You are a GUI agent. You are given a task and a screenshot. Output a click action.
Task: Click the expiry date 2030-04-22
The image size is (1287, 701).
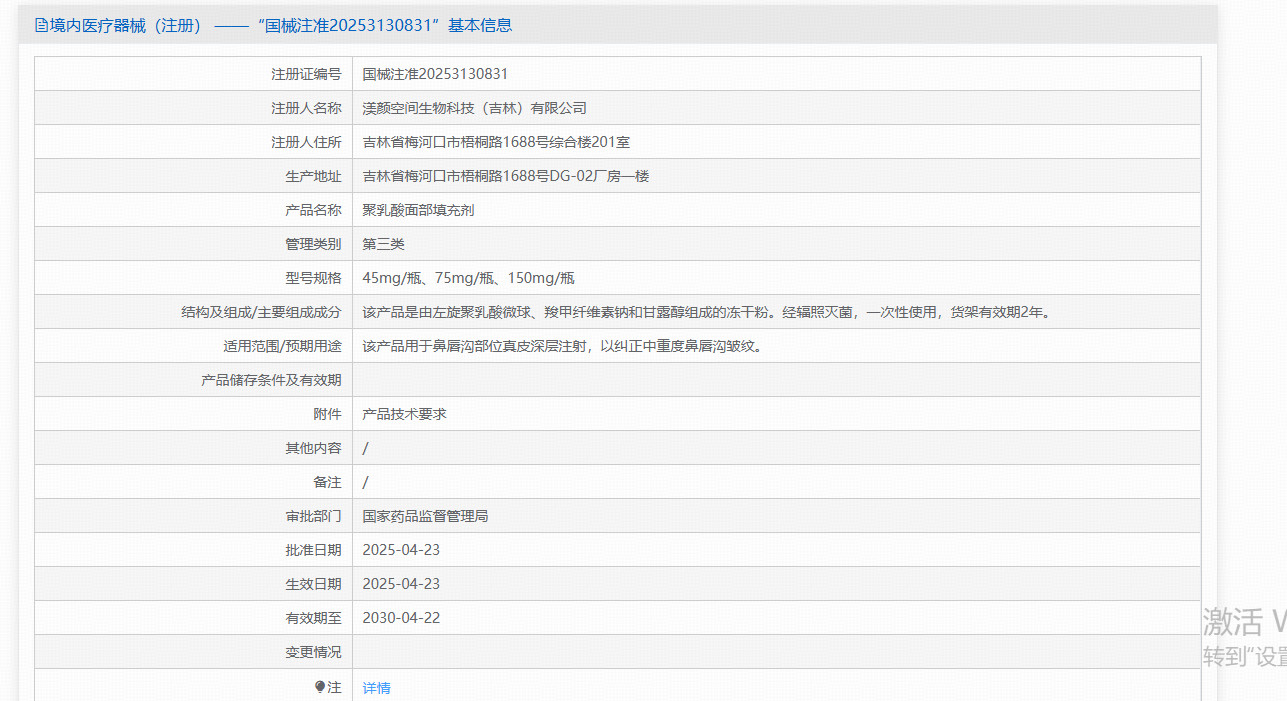(x=401, y=618)
